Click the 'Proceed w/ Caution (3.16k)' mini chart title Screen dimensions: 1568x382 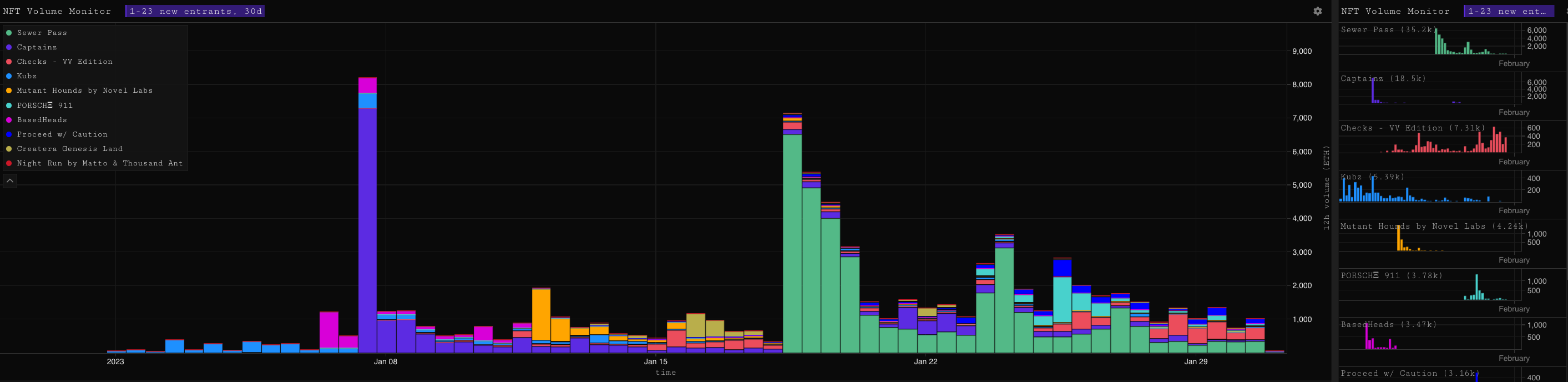pyautogui.click(x=1410, y=374)
